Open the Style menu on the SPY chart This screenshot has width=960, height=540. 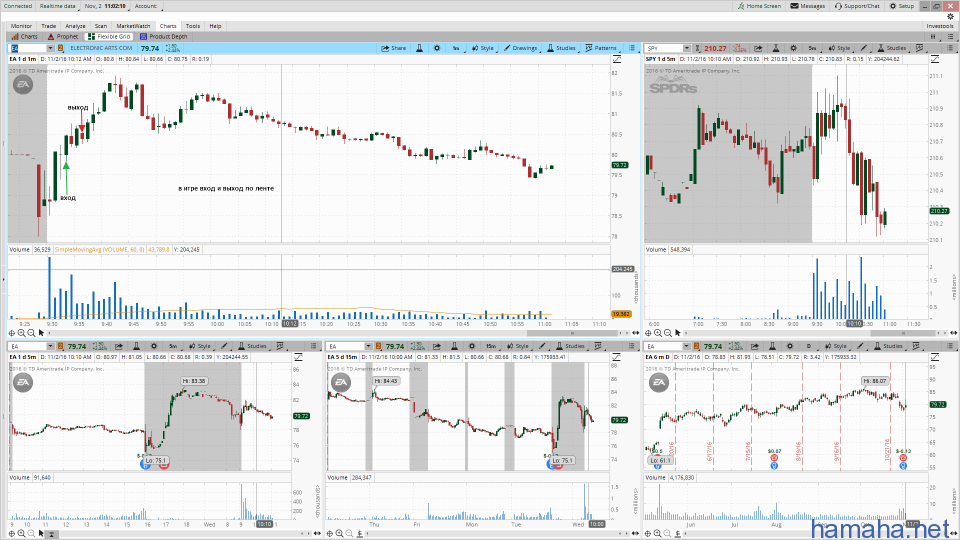[x=839, y=48]
